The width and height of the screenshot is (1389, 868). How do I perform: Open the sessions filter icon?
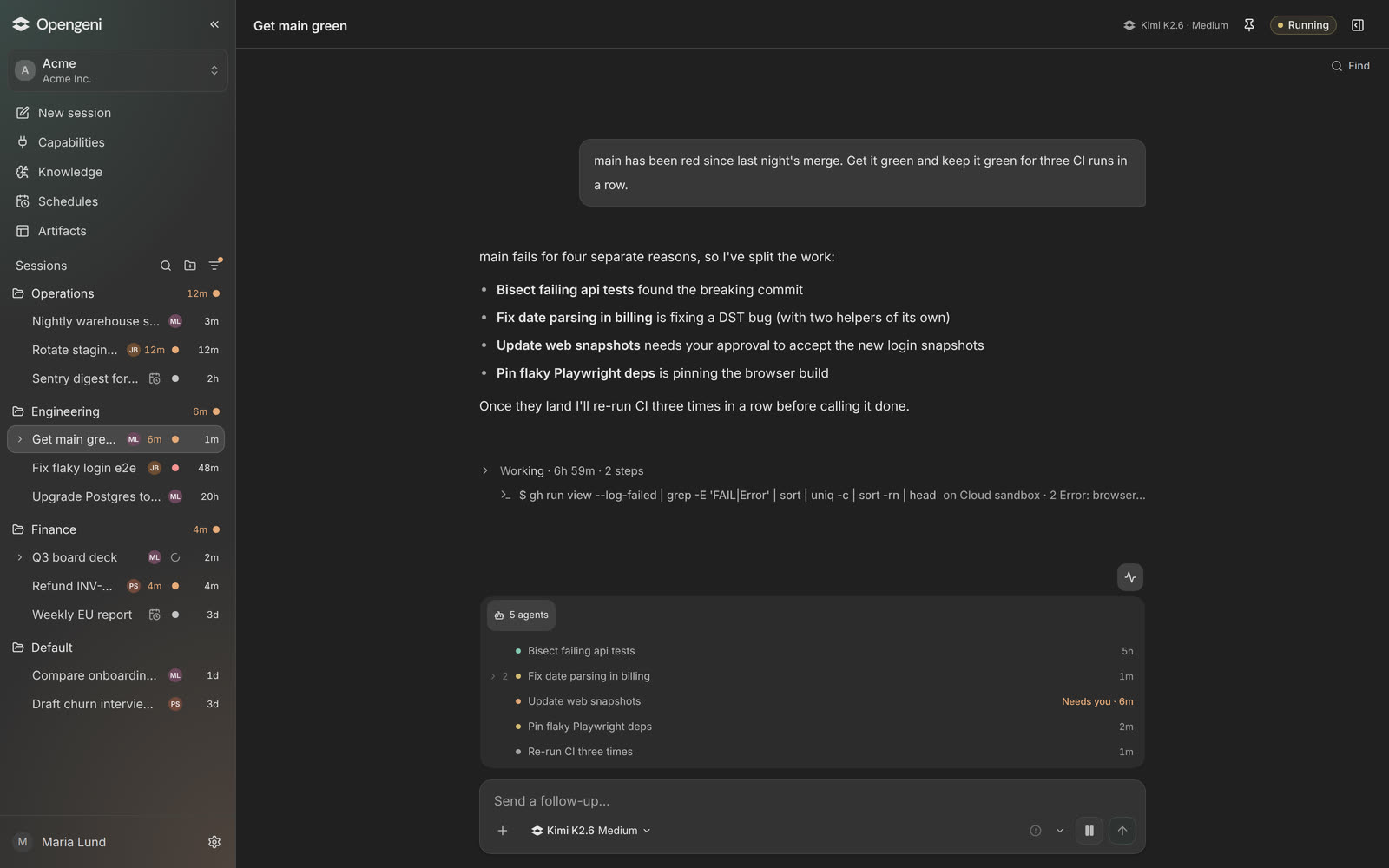coord(214,266)
